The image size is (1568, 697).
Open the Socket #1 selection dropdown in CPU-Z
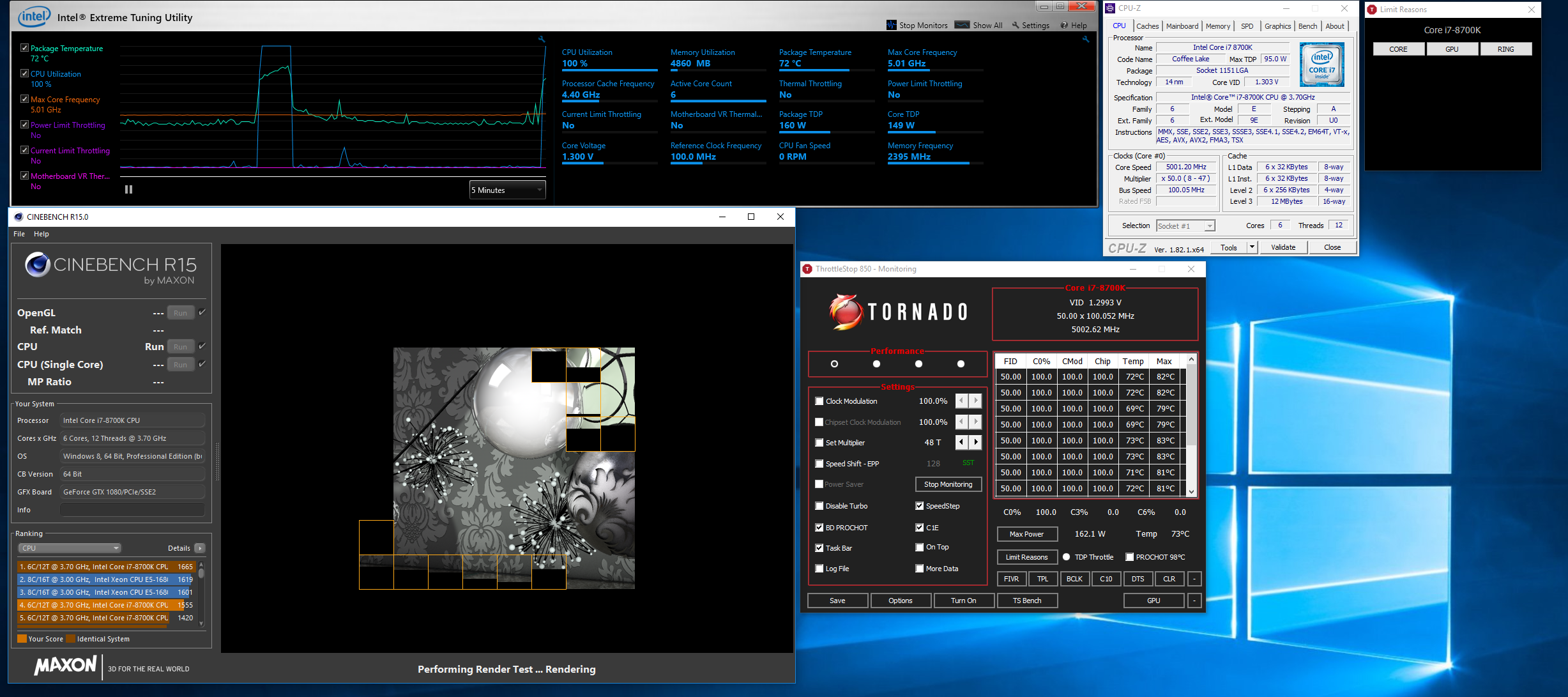(1185, 226)
